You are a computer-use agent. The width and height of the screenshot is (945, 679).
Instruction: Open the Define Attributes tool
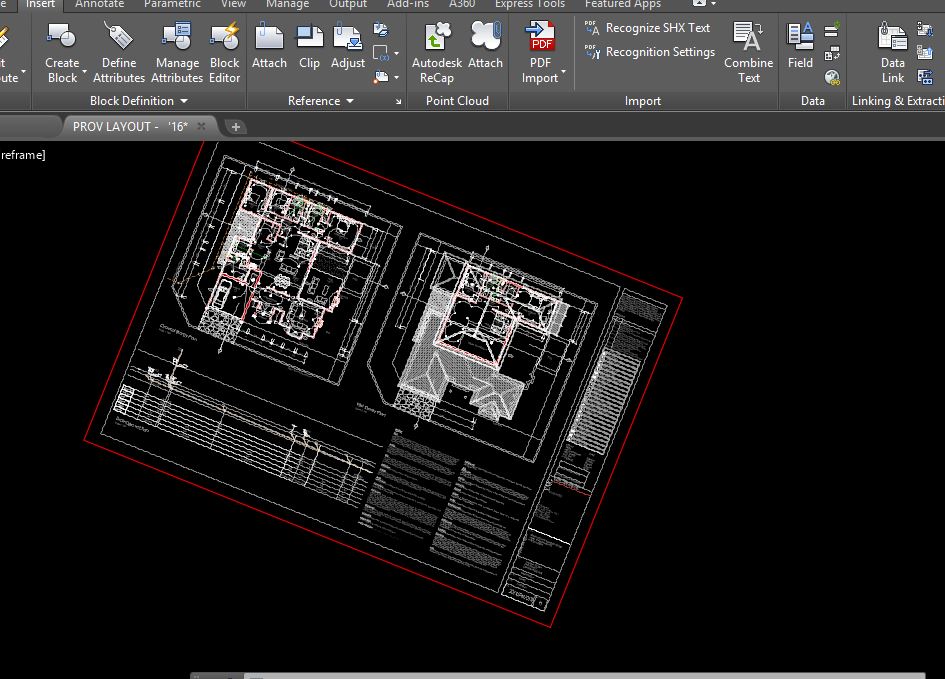(119, 38)
